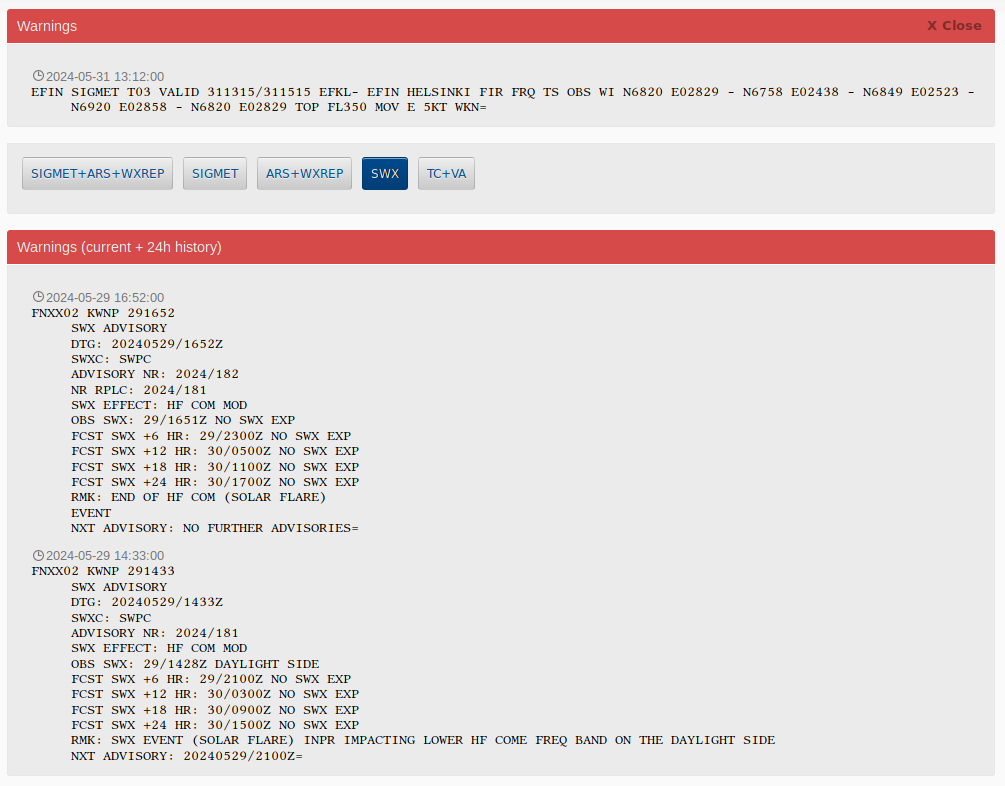Click the clock icon beside 2024-05-29 16:52:00

[38, 297]
